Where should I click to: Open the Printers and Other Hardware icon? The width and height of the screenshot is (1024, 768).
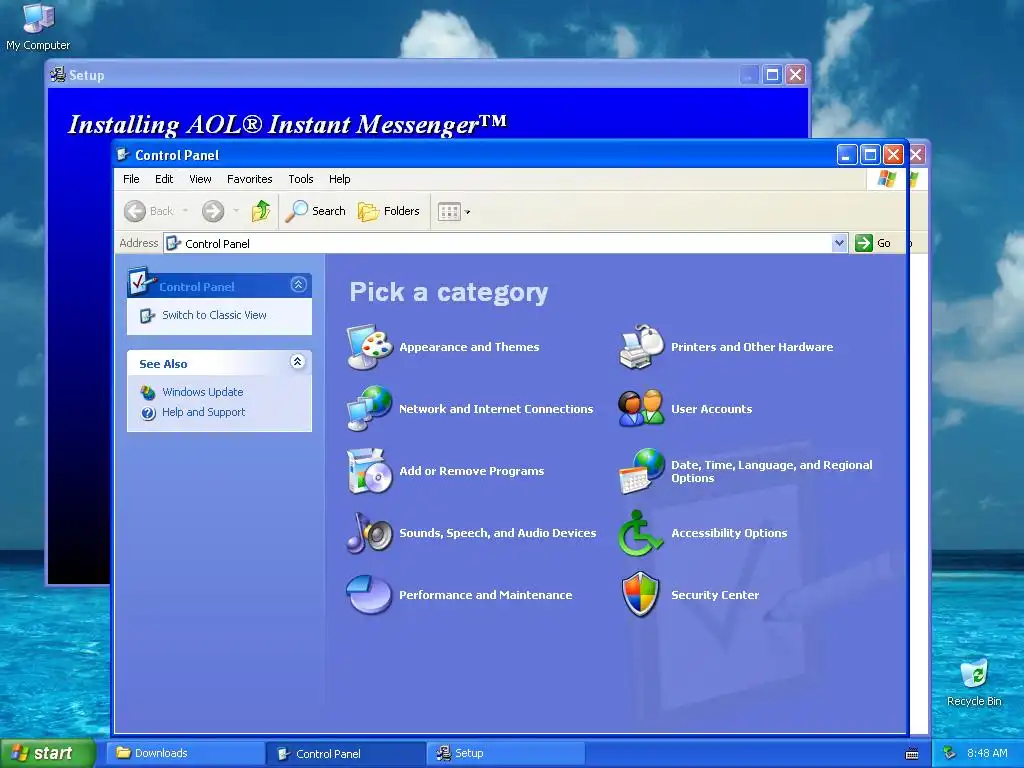[x=641, y=346]
